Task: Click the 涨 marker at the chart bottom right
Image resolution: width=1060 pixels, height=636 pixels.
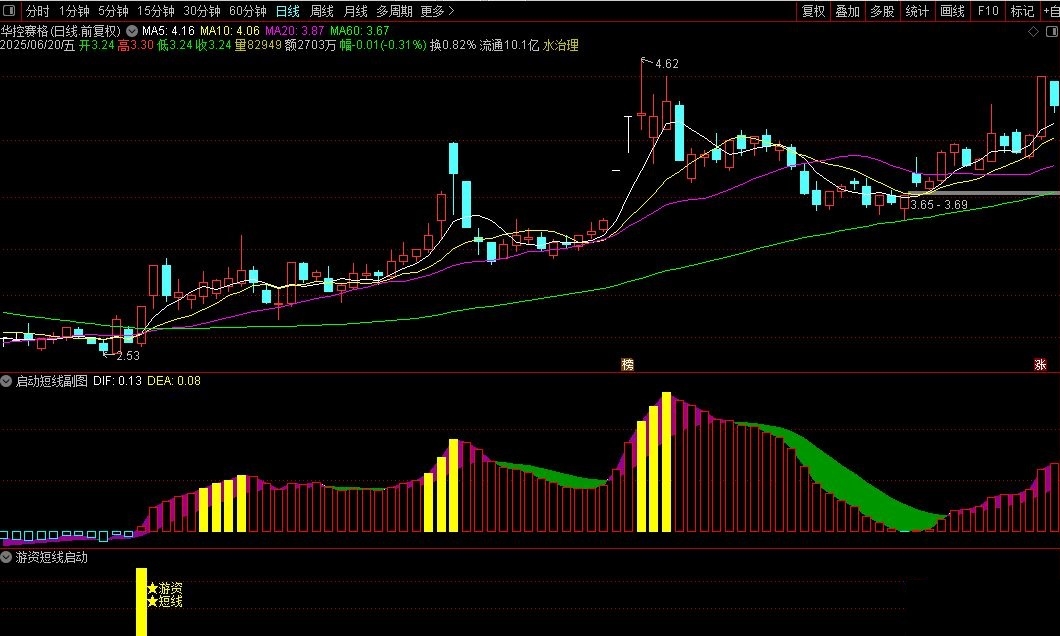Action: tap(1040, 364)
